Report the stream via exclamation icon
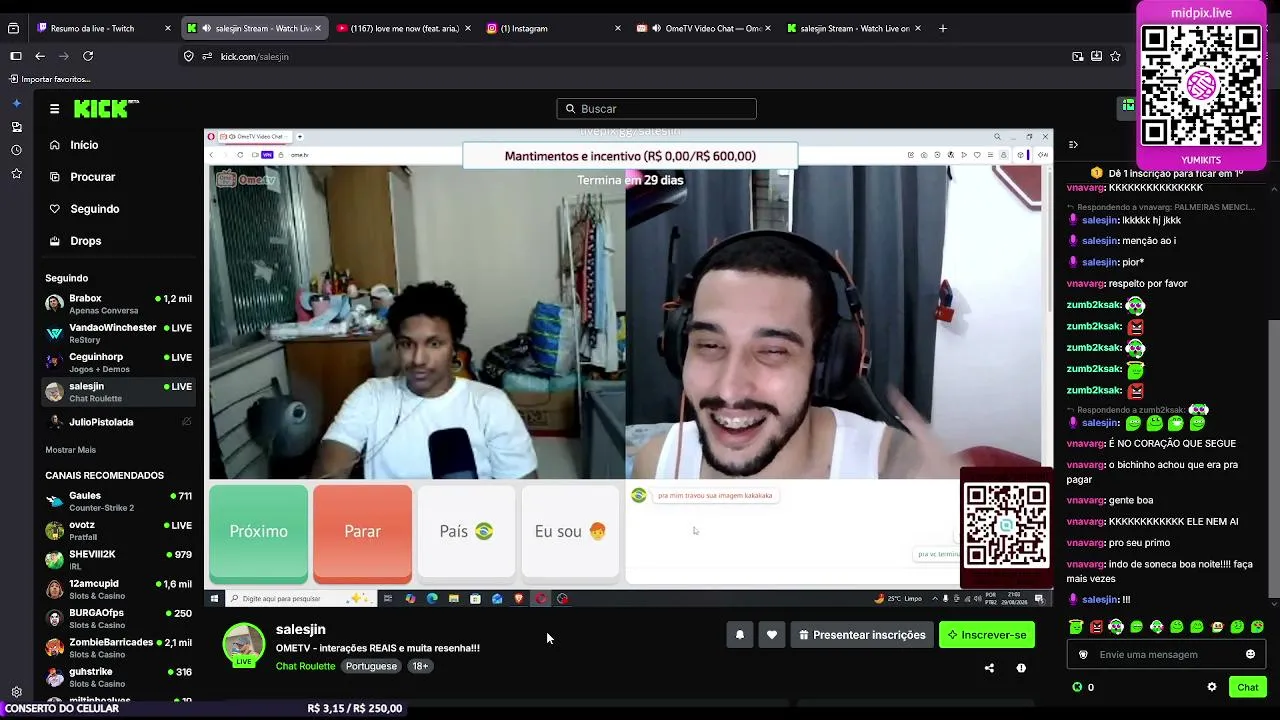Screen dimensions: 1280x720 point(1021,668)
